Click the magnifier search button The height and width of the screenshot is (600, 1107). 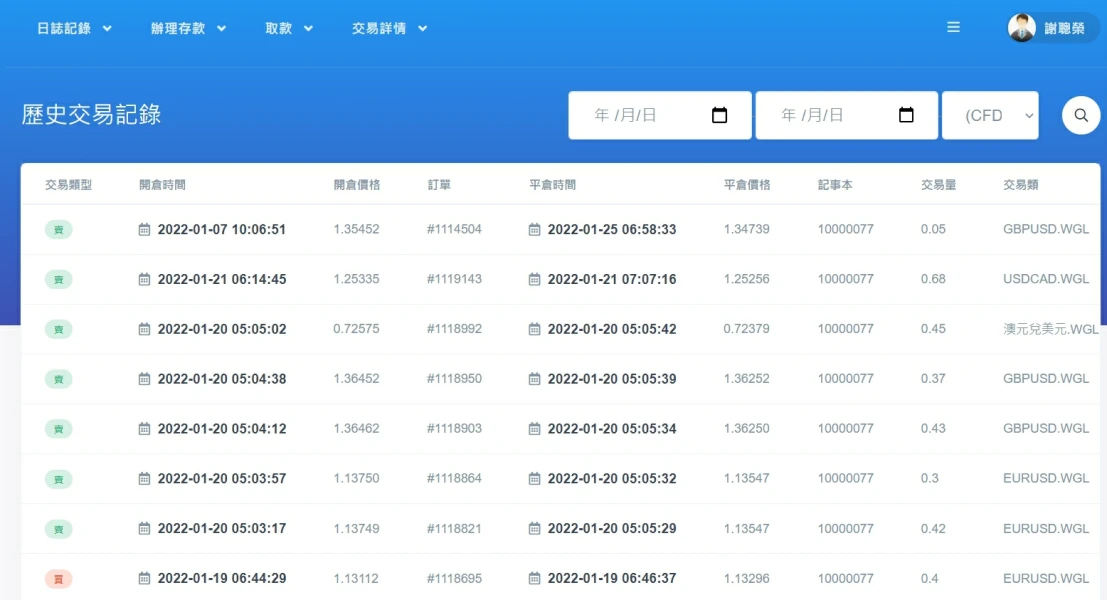(x=1080, y=115)
